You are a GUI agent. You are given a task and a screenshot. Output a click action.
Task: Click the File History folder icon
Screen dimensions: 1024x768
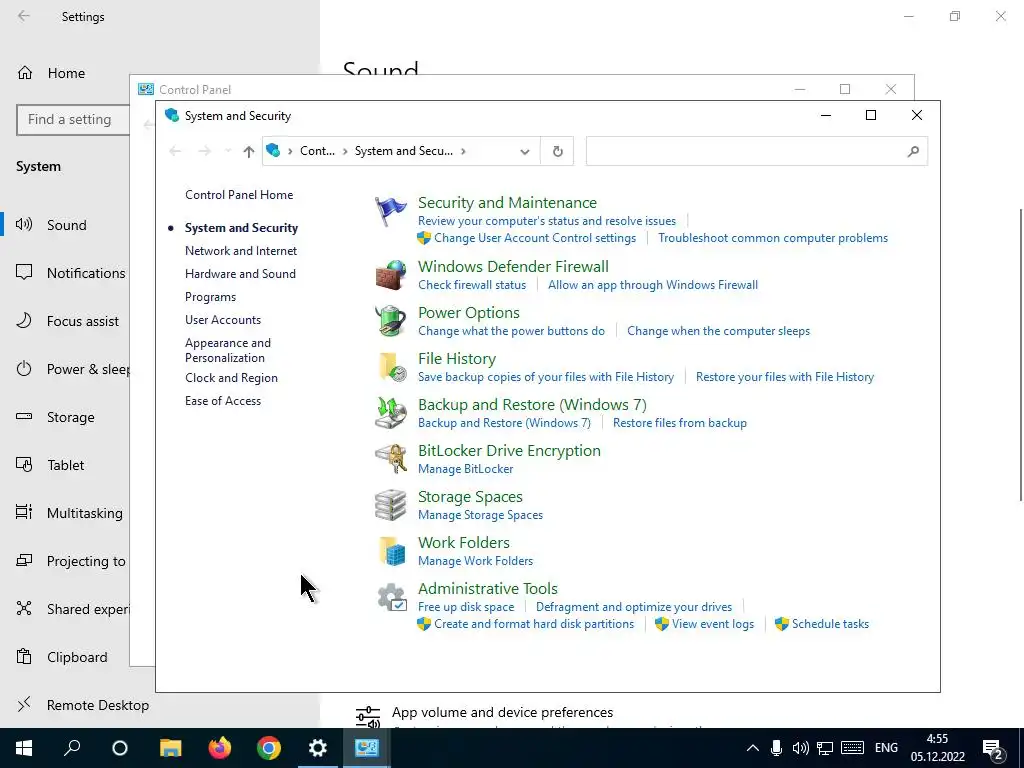pos(391,367)
